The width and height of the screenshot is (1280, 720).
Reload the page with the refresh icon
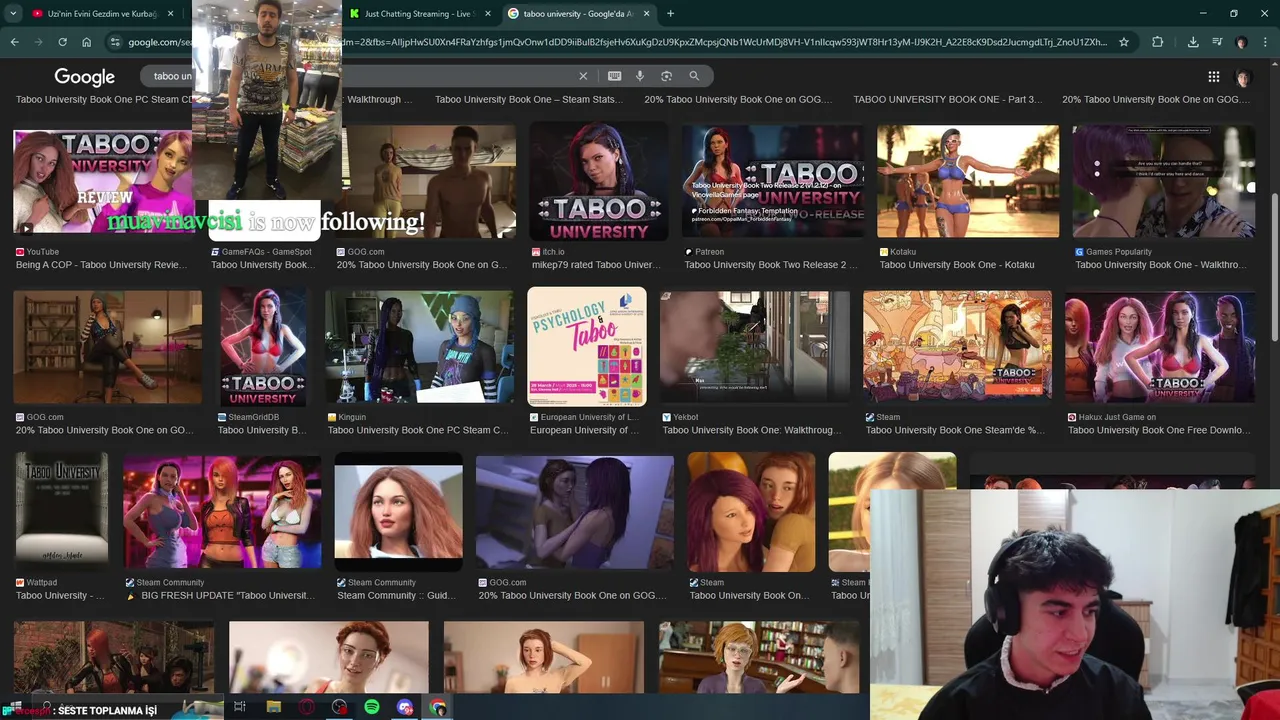point(62,42)
